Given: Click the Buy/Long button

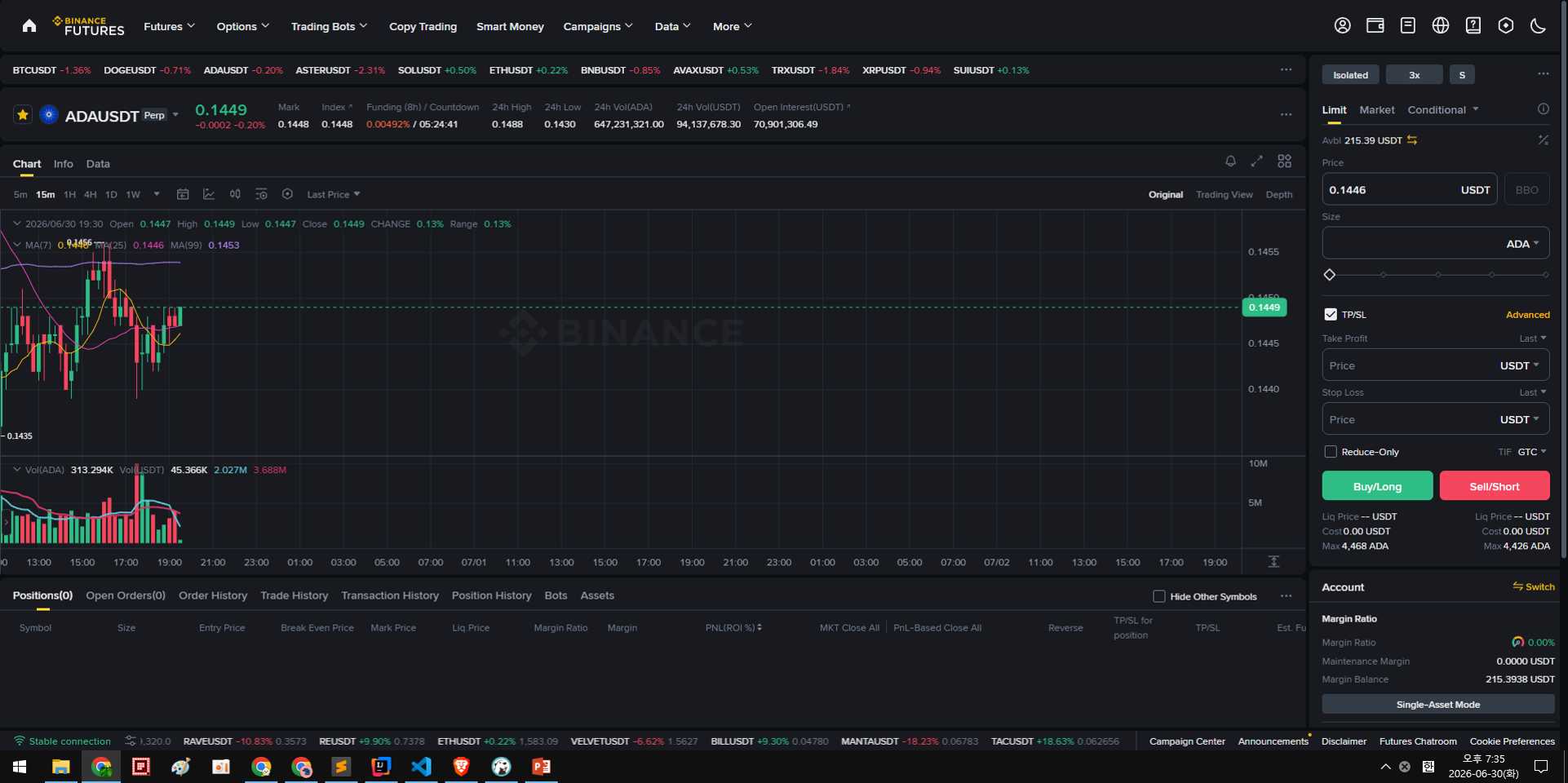Looking at the screenshot, I should pyautogui.click(x=1377, y=486).
